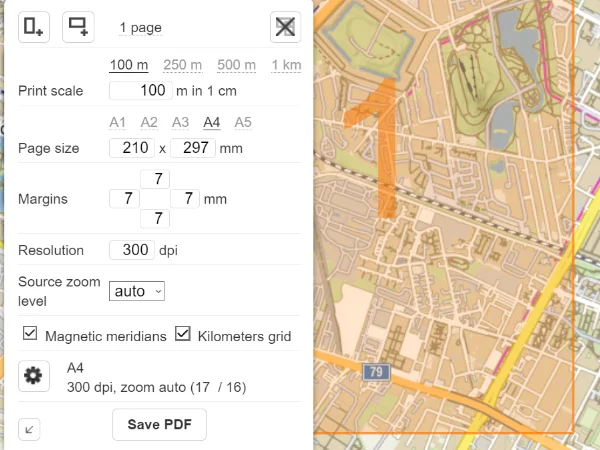Open the Source zoom level dropdown
The image size is (600, 450).
coord(136,291)
